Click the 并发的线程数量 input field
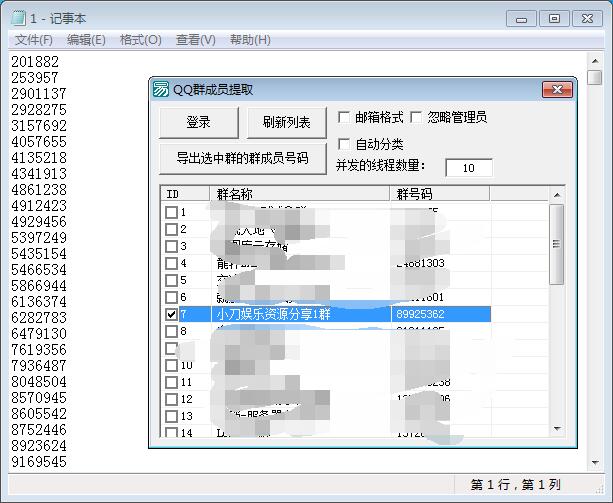Screen dimensions: 613x503 (x=469, y=168)
